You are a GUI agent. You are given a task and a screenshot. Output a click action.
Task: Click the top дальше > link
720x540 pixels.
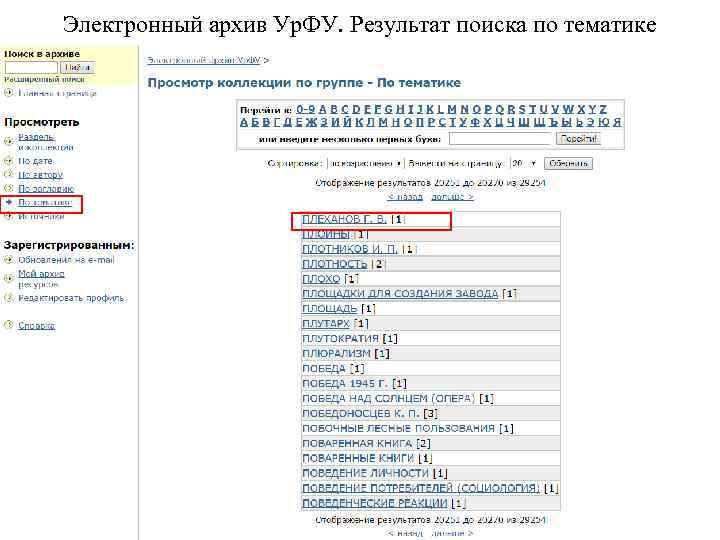[x=452, y=197]
